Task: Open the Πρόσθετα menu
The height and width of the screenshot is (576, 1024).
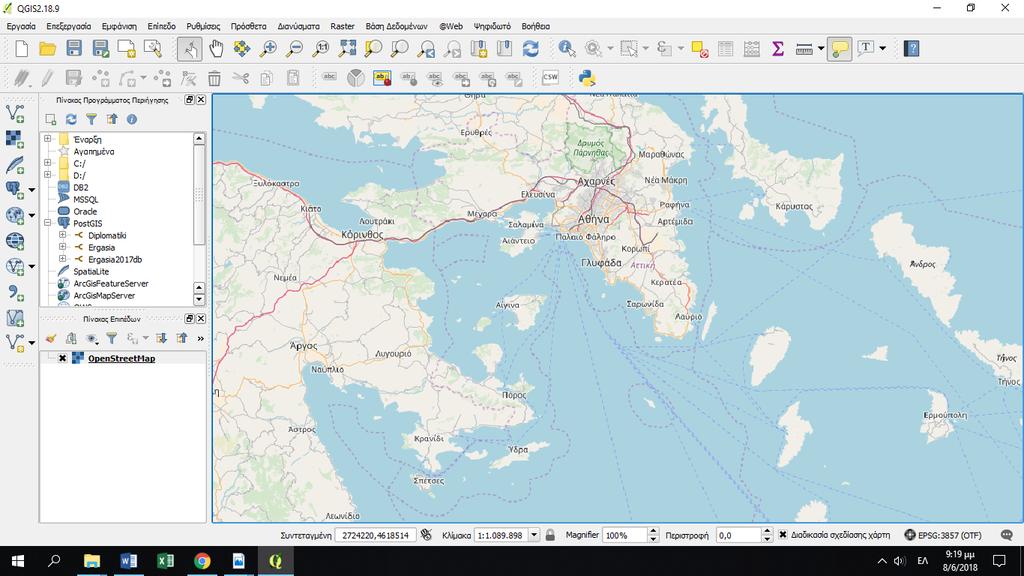Action: pyautogui.click(x=248, y=26)
